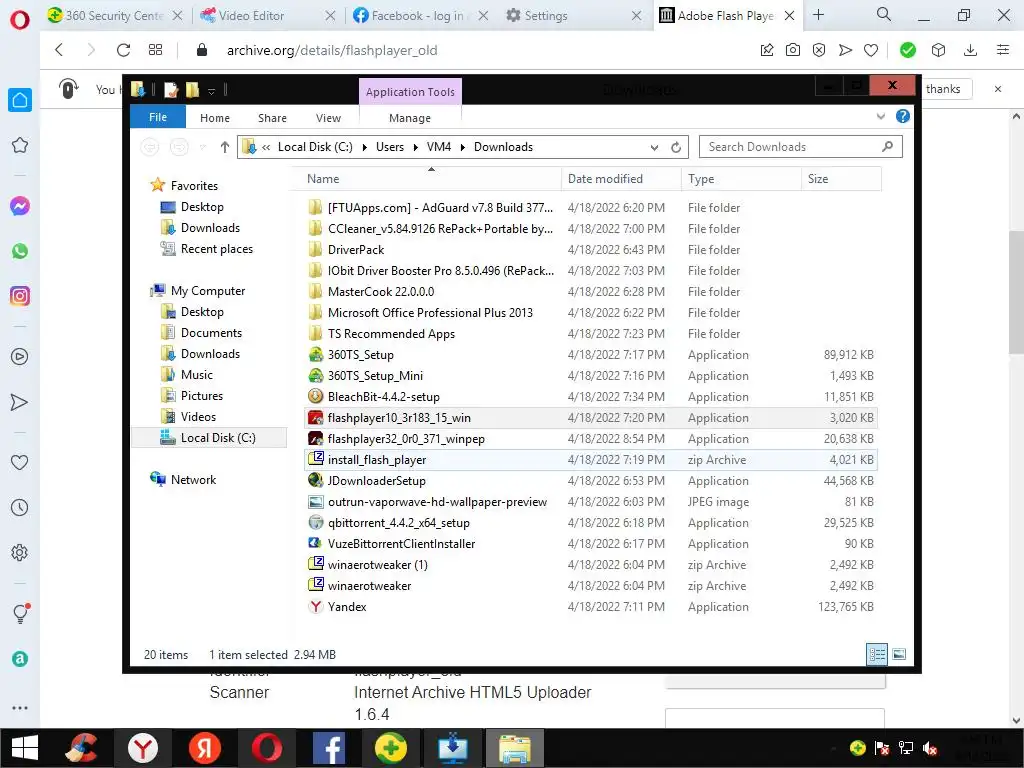Open a new Opera tab
The height and width of the screenshot is (768, 1024).
(x=818, y=15)
